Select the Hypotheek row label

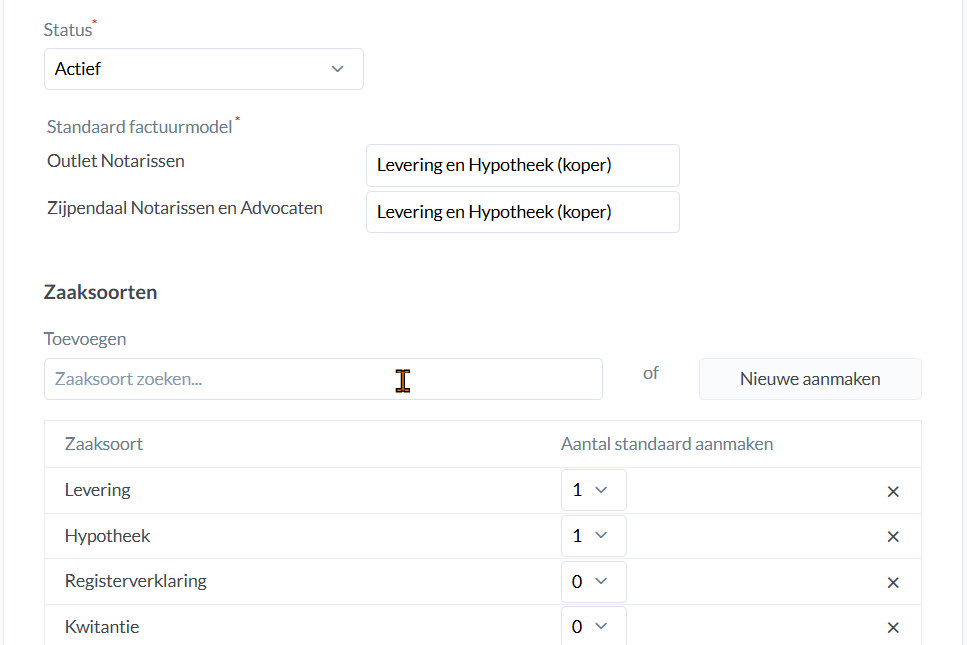(x=107, y=536)
